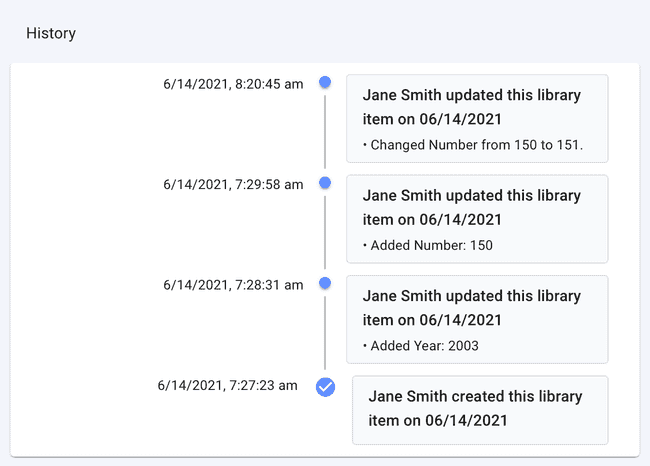Screen dimensions: 650x466
Task: Click the timestamp 6/14/2021, 8:20:45 am
Action: (x=233, y=84)
